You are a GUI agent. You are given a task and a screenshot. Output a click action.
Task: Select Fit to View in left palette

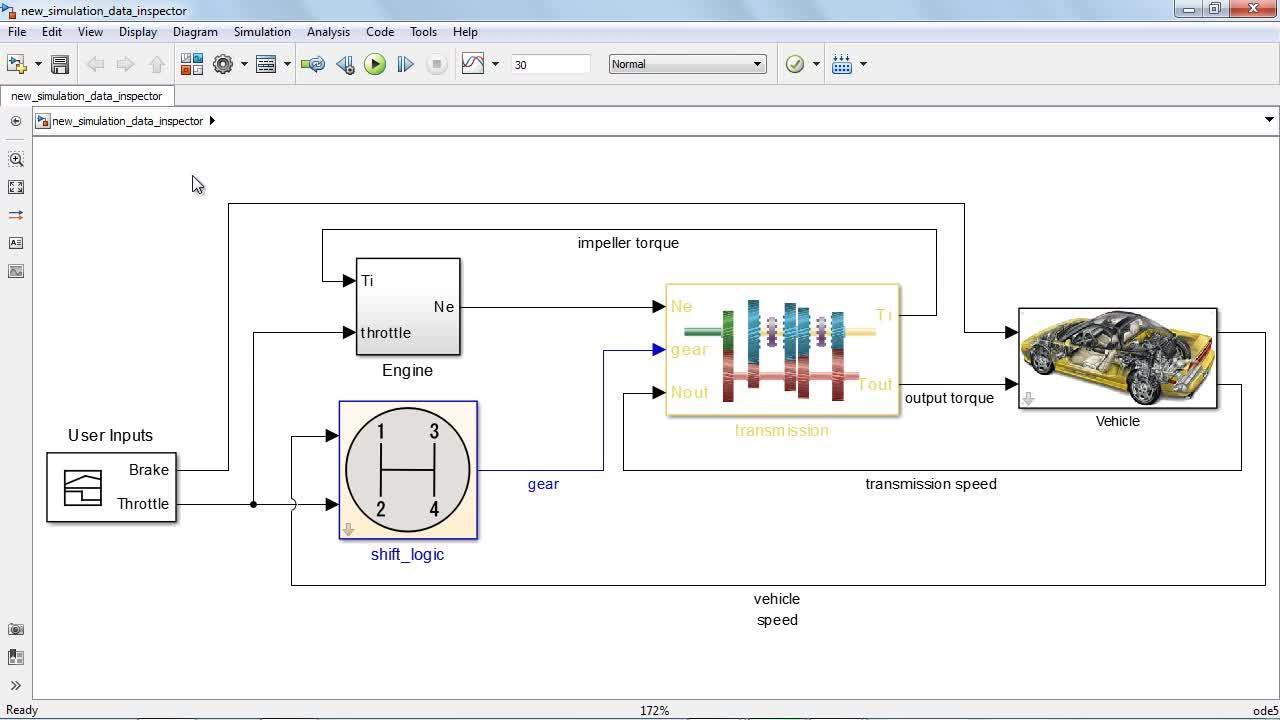tap(16, 187)
